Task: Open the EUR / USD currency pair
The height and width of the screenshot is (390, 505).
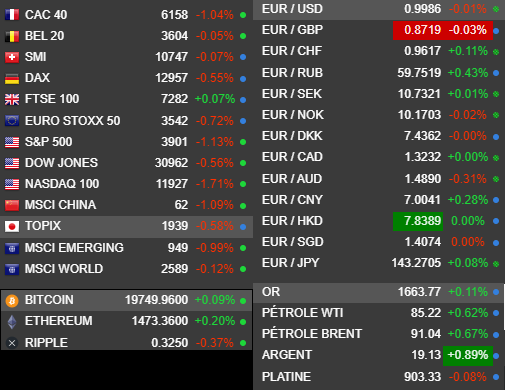Action: [x=379, y=9]
